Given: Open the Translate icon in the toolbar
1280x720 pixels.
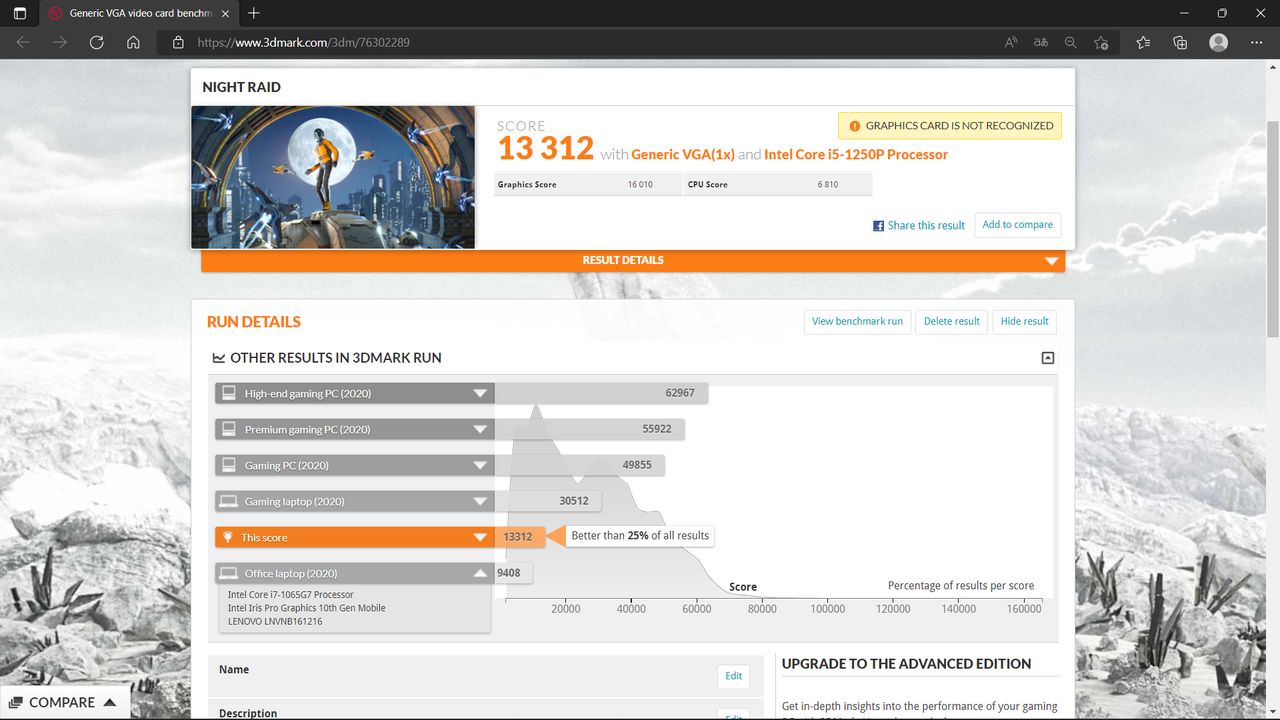Looking at the screenshot, I should tap(1040, 42).
